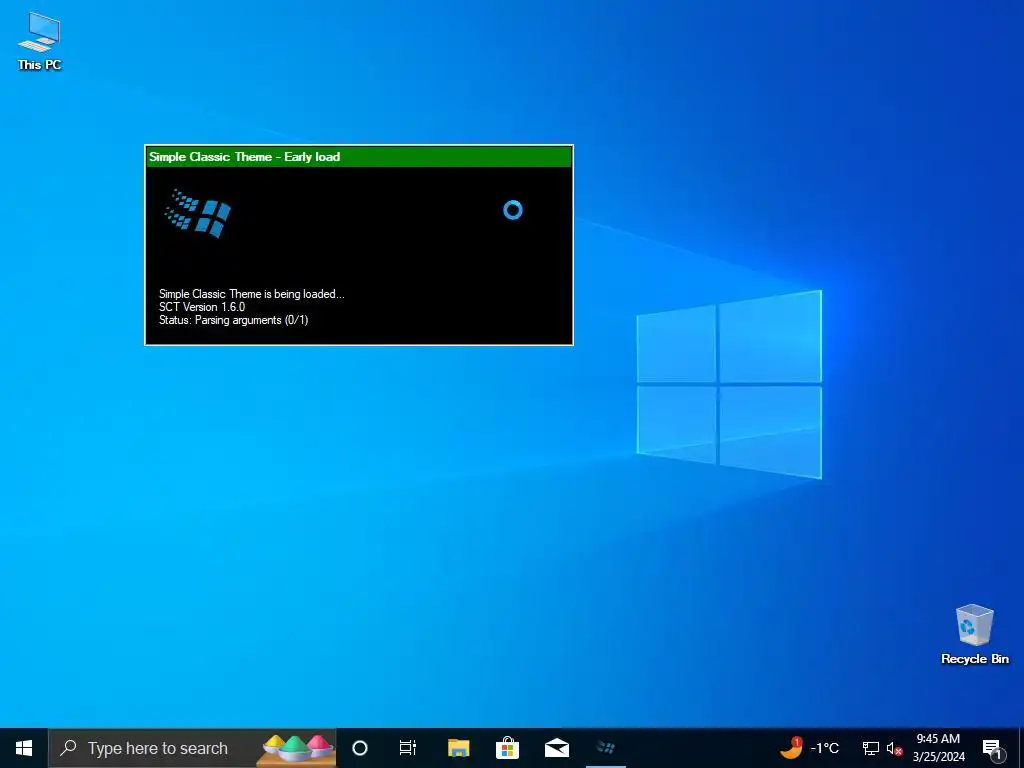Click 'Status: Parsing arguments (0/1)' text
1024x768 pixels.
[233, 320]
